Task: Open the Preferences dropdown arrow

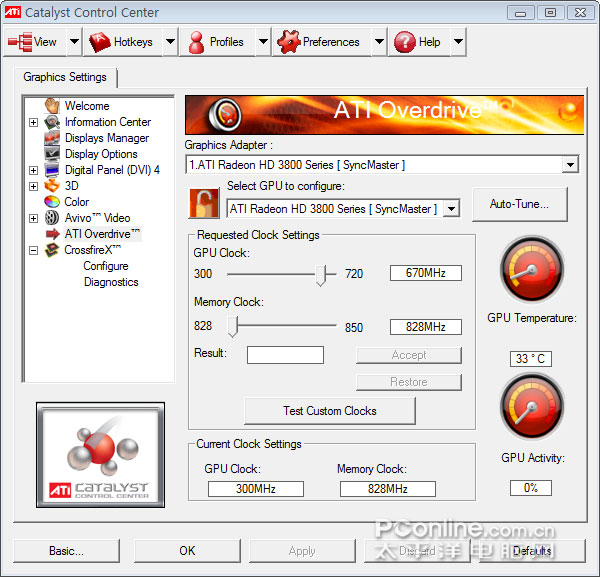Action: [379, 42]
